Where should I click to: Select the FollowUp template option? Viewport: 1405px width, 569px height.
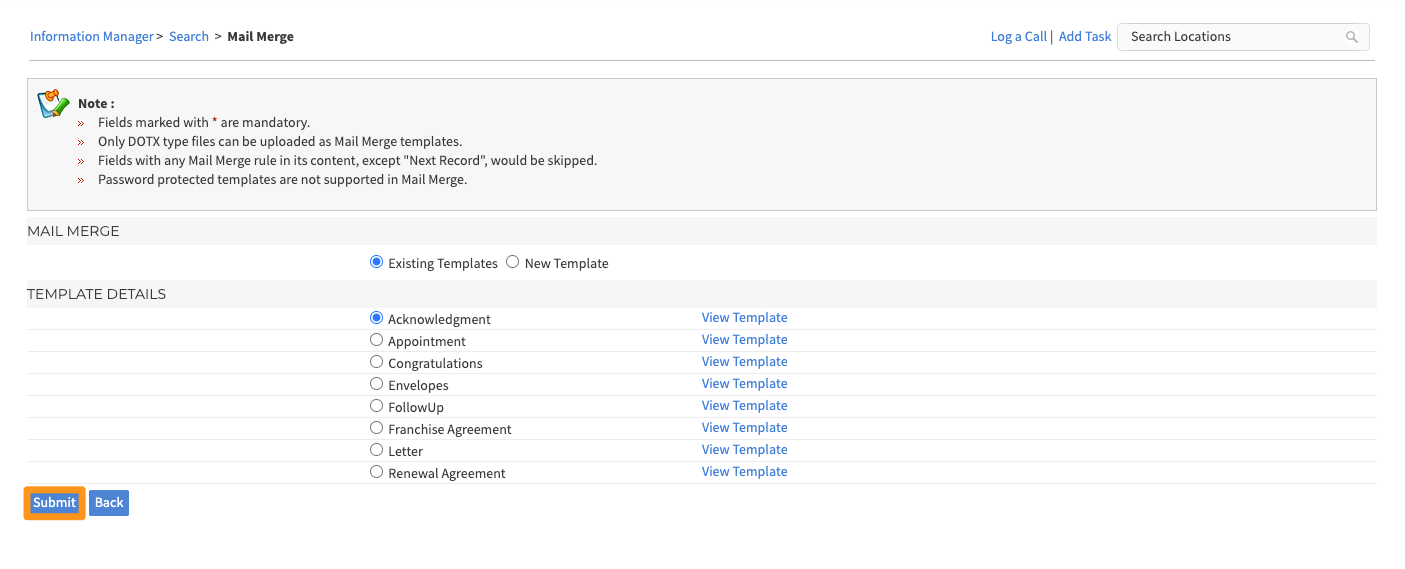click(x=376, y=406)
